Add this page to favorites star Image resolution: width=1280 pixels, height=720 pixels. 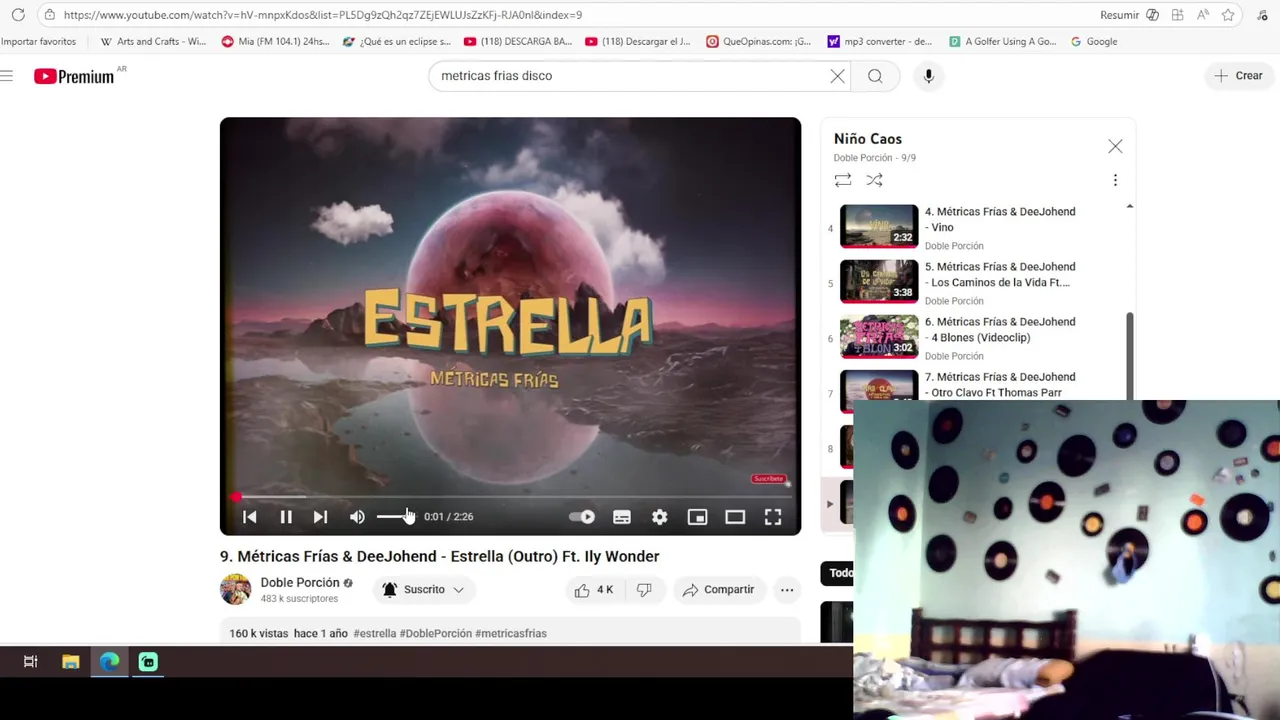pos(1228,15)
